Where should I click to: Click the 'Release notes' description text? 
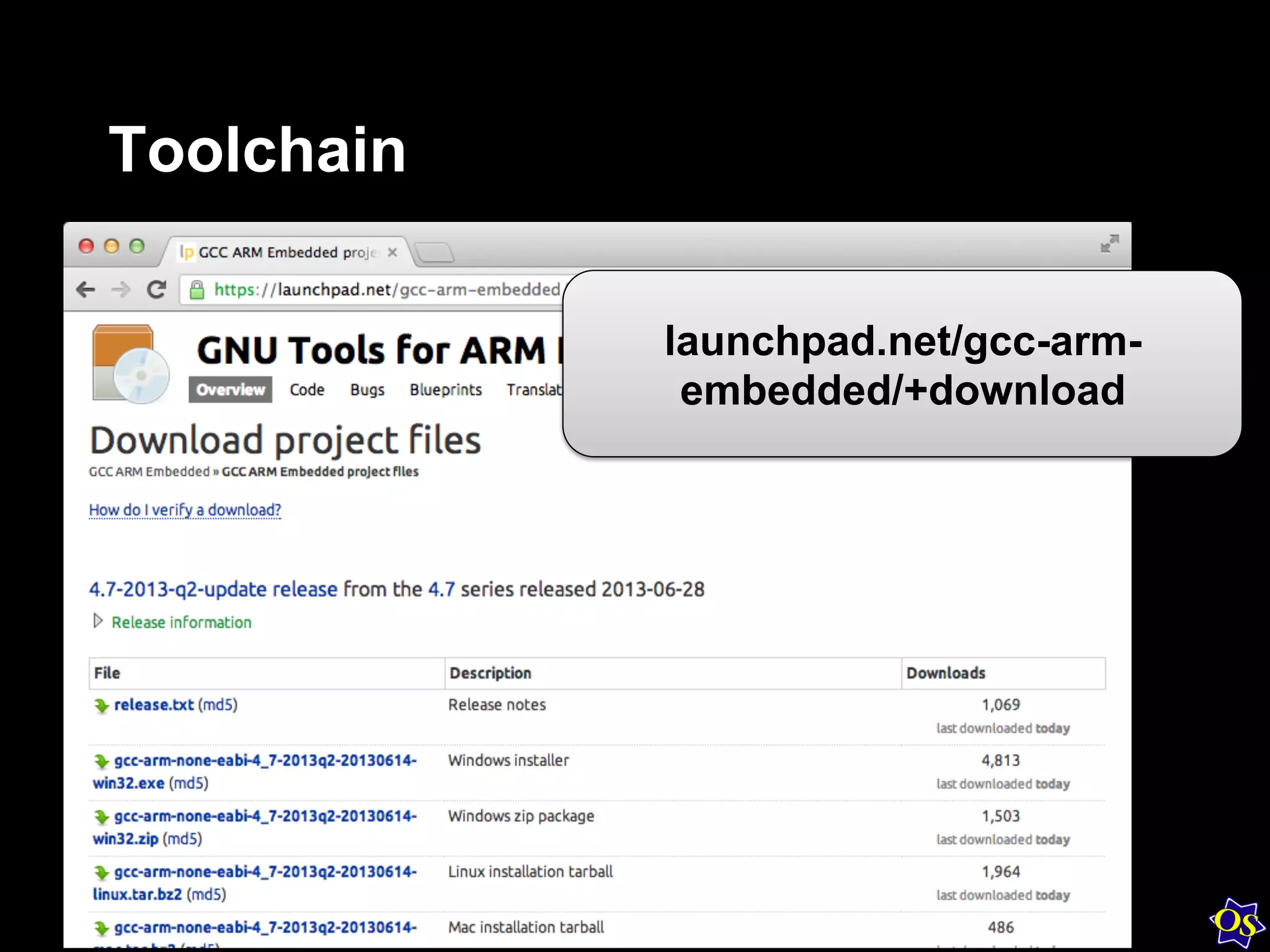[x=497, y=705]
